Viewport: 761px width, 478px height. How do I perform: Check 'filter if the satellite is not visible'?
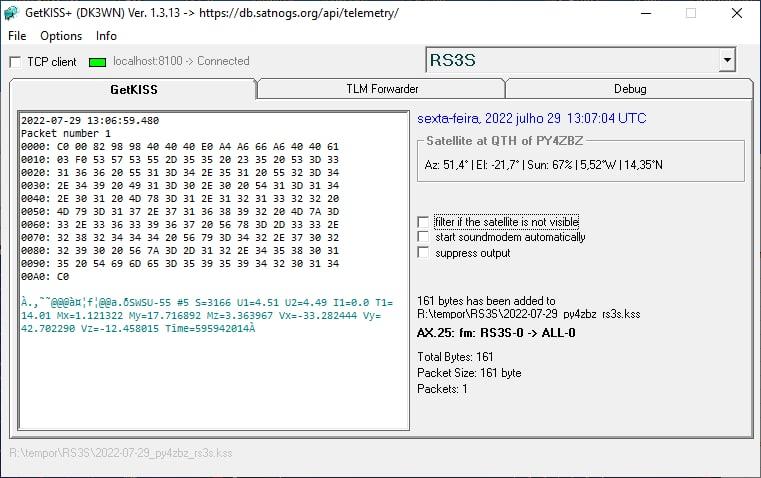[423, 222]
